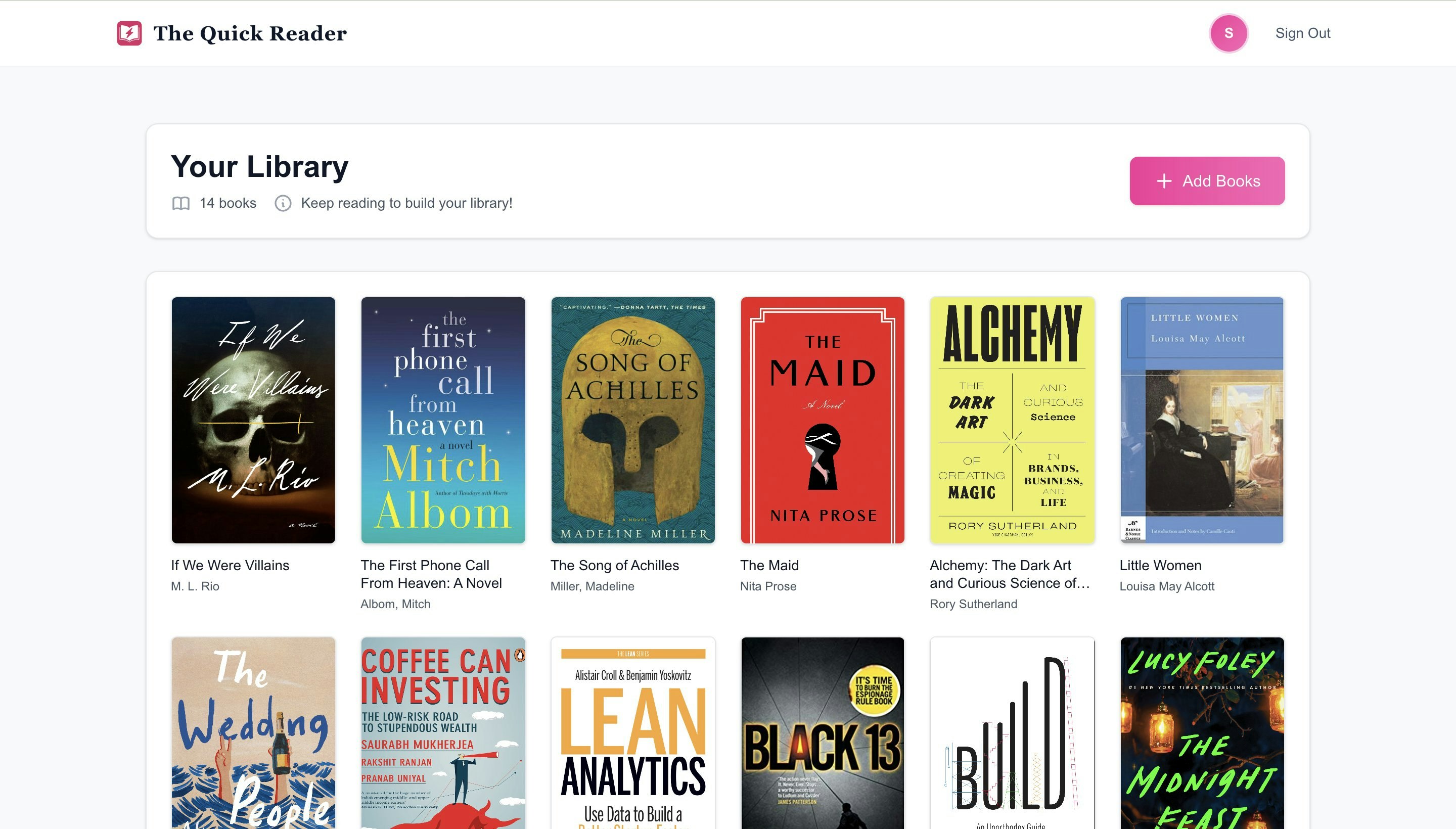Open If We Were Villains cover
Image resolution: width=1456 pixels, height=829 pixels.
pos(253,420)
